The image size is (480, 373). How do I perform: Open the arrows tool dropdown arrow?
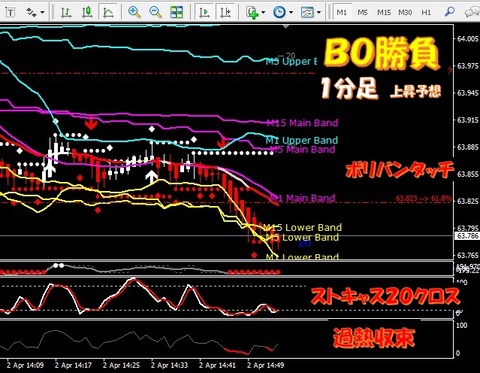point(42,13)
